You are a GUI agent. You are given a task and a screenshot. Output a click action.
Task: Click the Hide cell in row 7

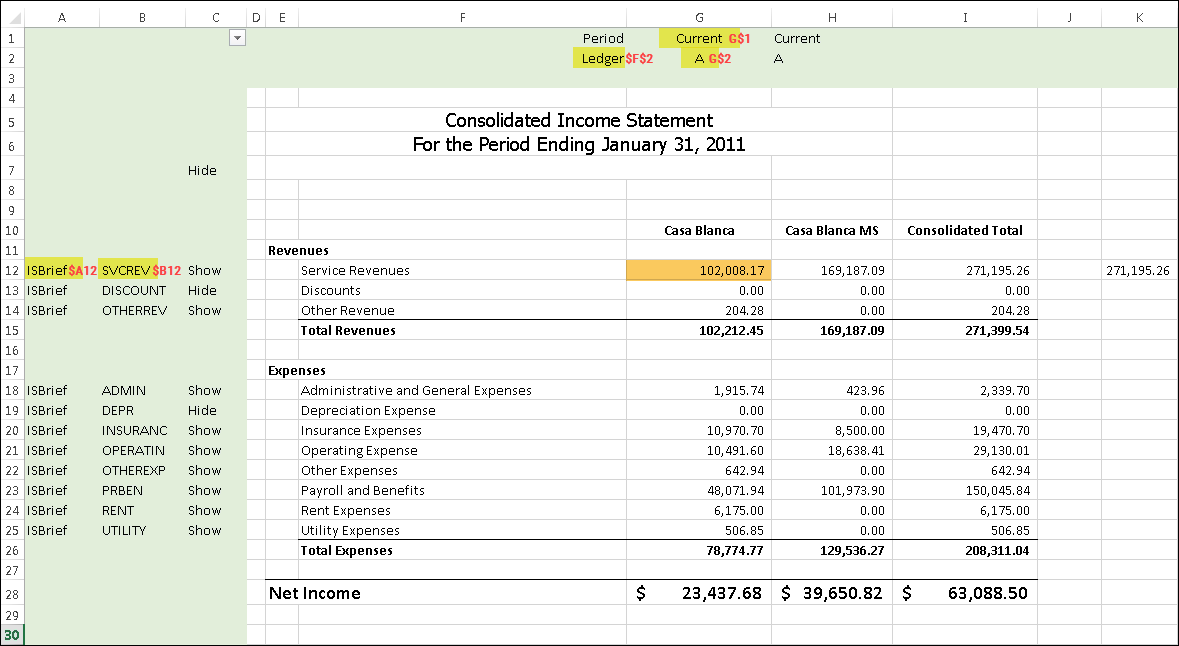pyautogui.click(x=202, y=170)
